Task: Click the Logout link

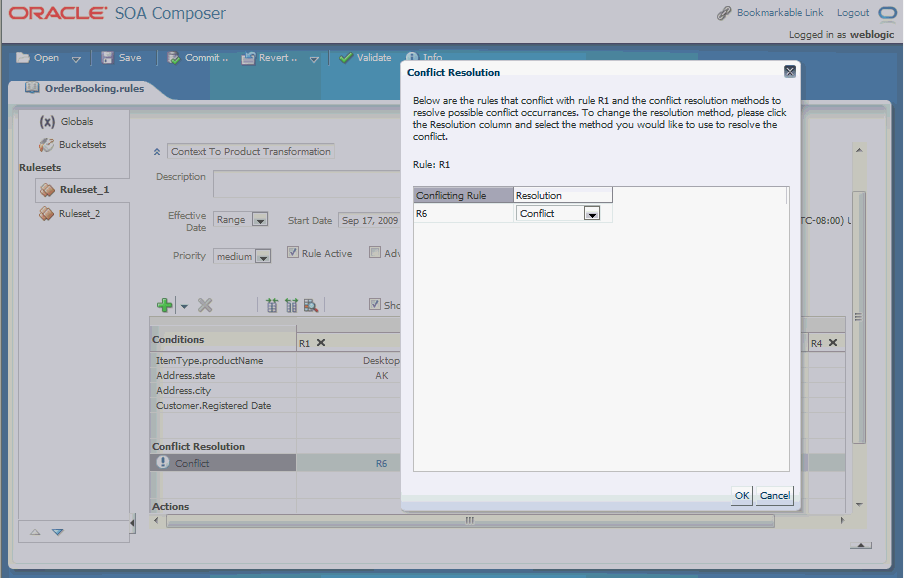Action: pos(853,13)
